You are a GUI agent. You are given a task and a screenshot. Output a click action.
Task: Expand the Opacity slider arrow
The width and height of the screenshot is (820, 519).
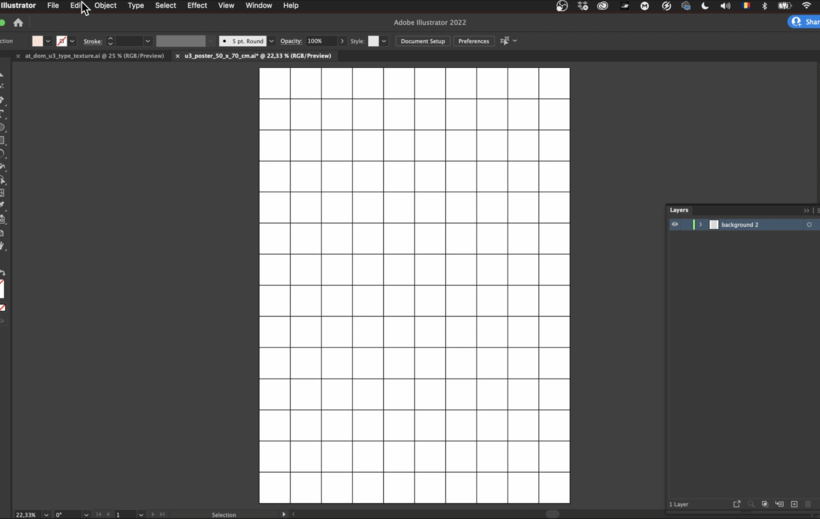tap(342, 41)
